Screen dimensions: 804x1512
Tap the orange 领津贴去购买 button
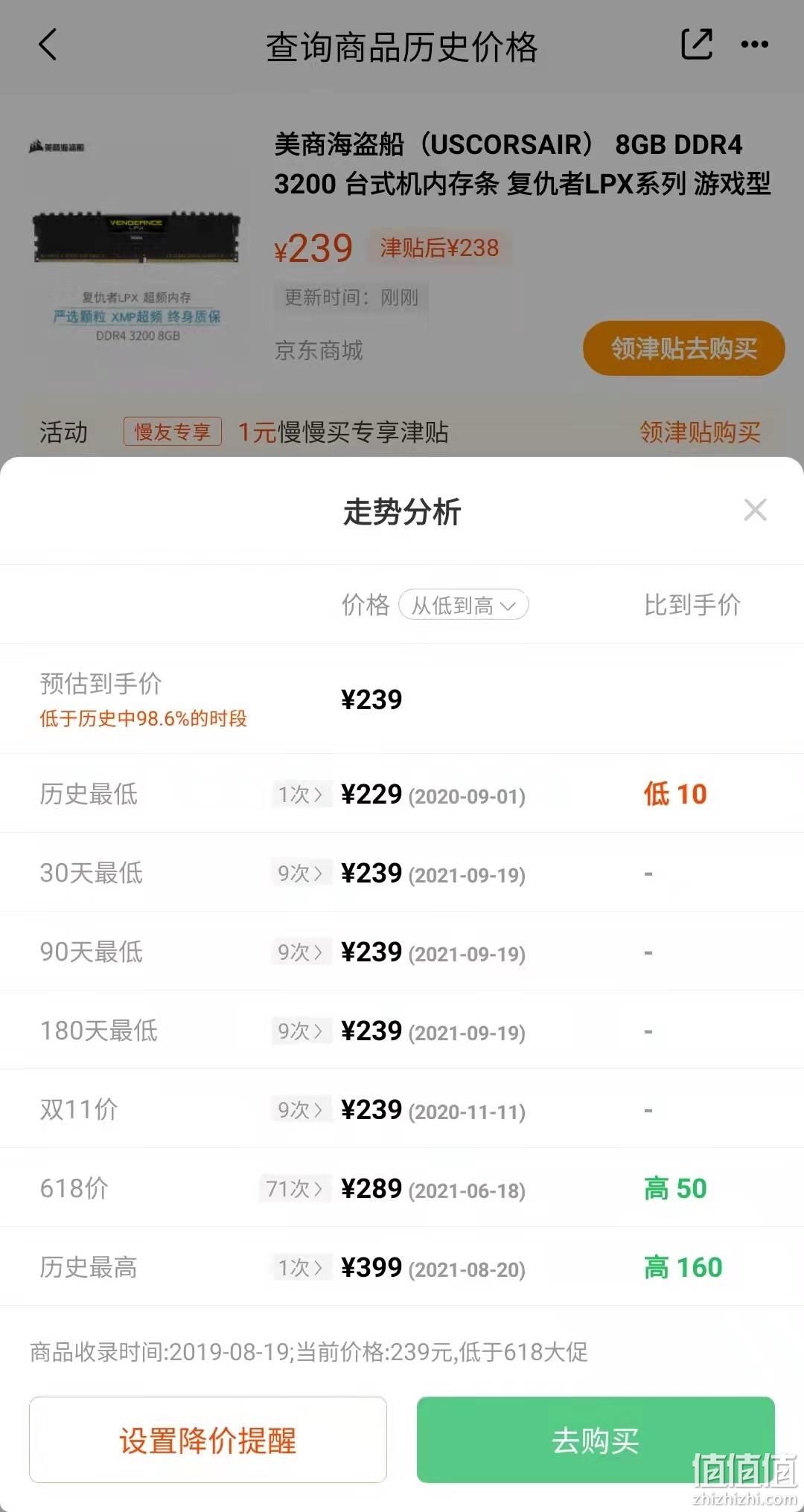[x=684, y=348]
